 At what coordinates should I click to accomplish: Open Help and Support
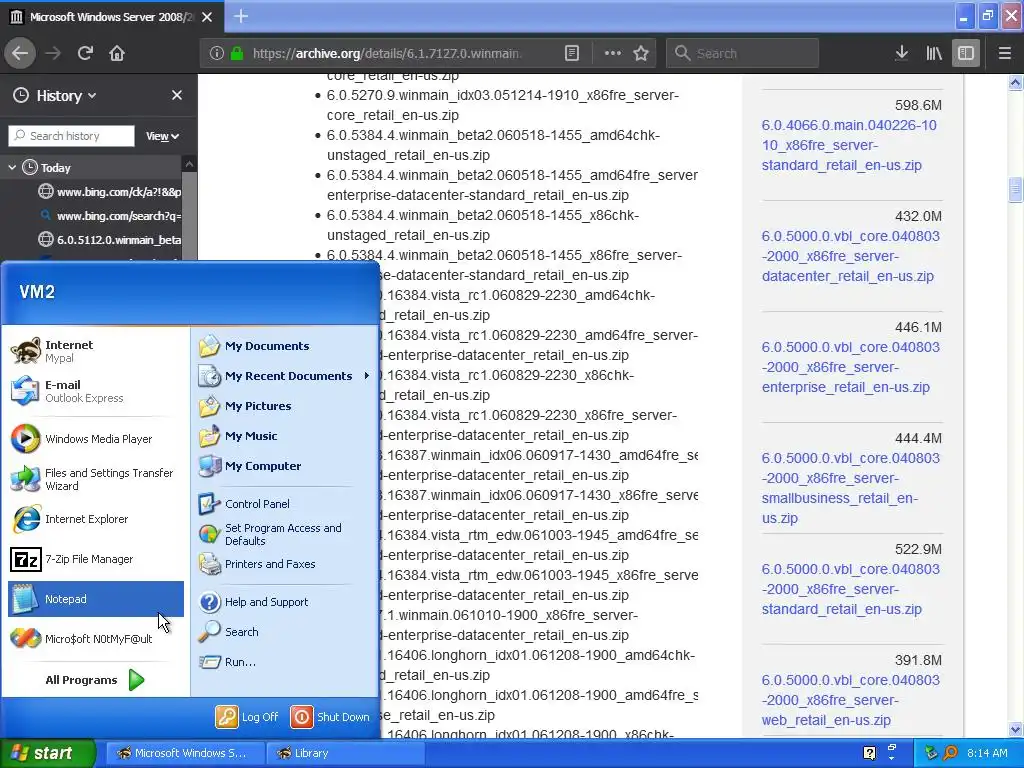click(284, 602)
